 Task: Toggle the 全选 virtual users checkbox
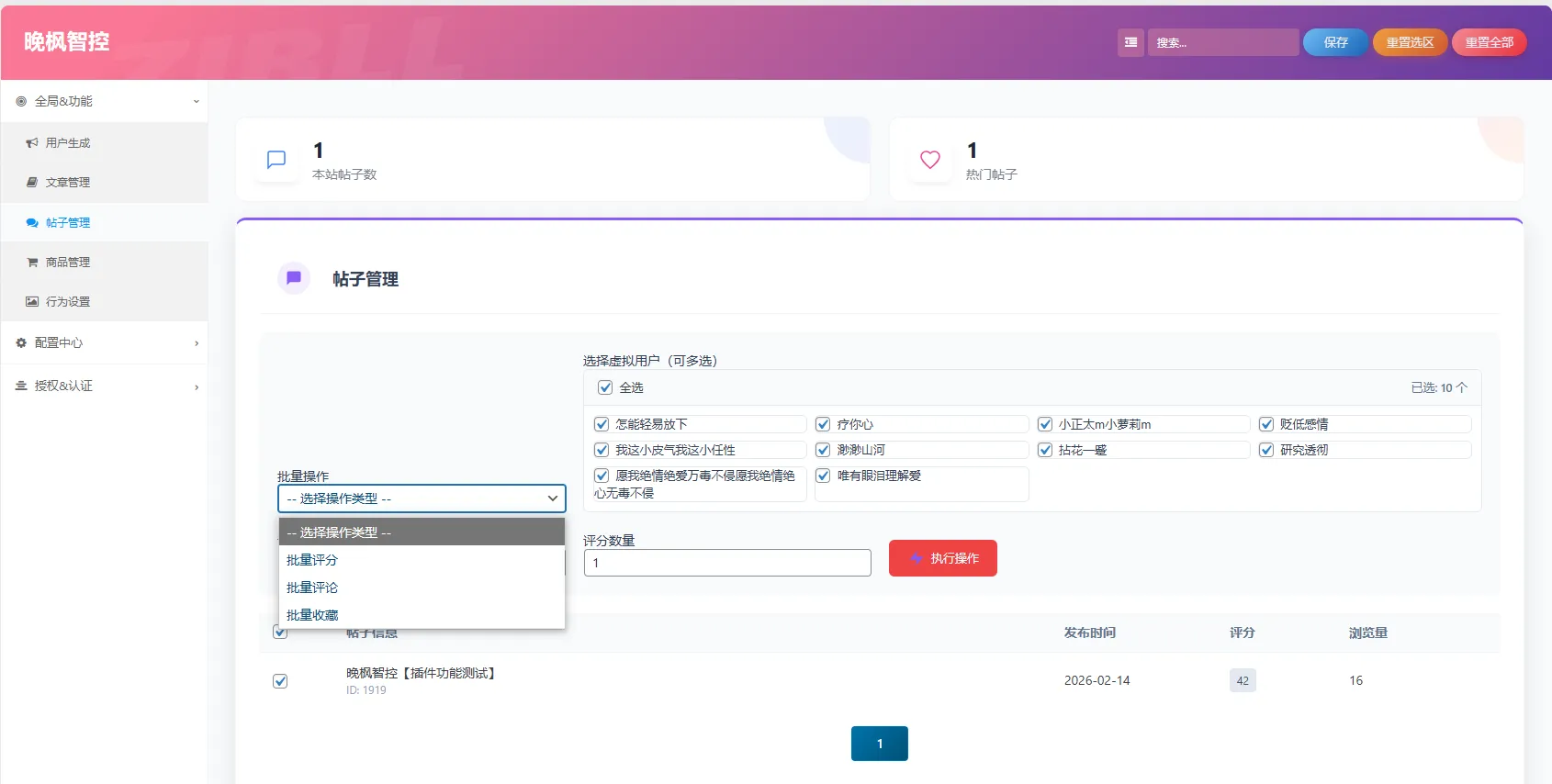605,387
